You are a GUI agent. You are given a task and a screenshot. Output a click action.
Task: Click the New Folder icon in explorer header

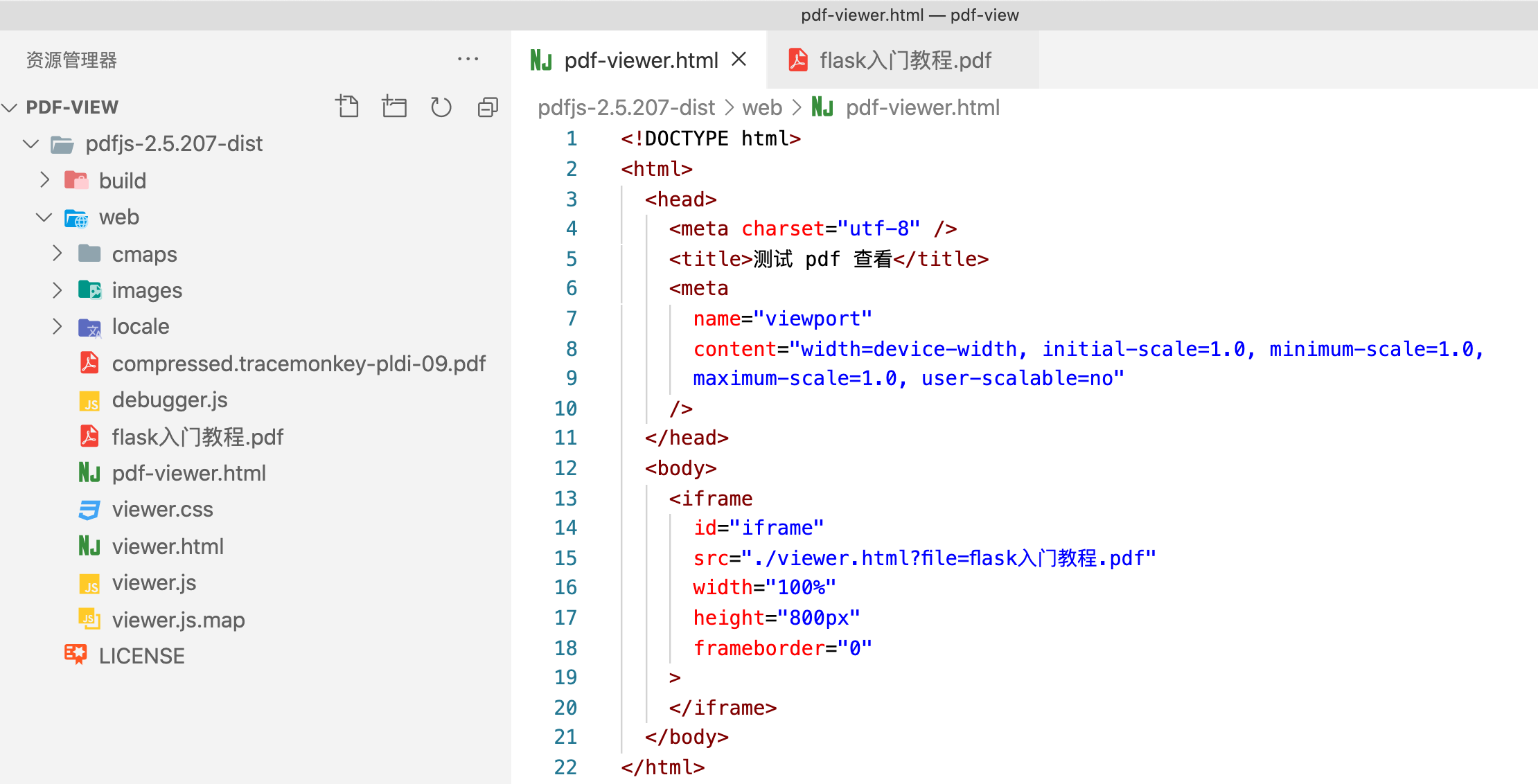tap(394, 107)
